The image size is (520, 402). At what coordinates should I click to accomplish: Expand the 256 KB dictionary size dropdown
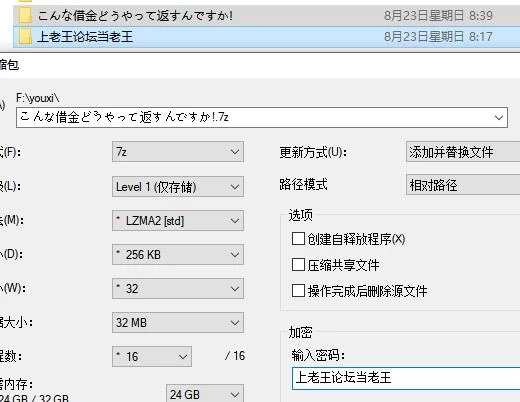[178, 254]
